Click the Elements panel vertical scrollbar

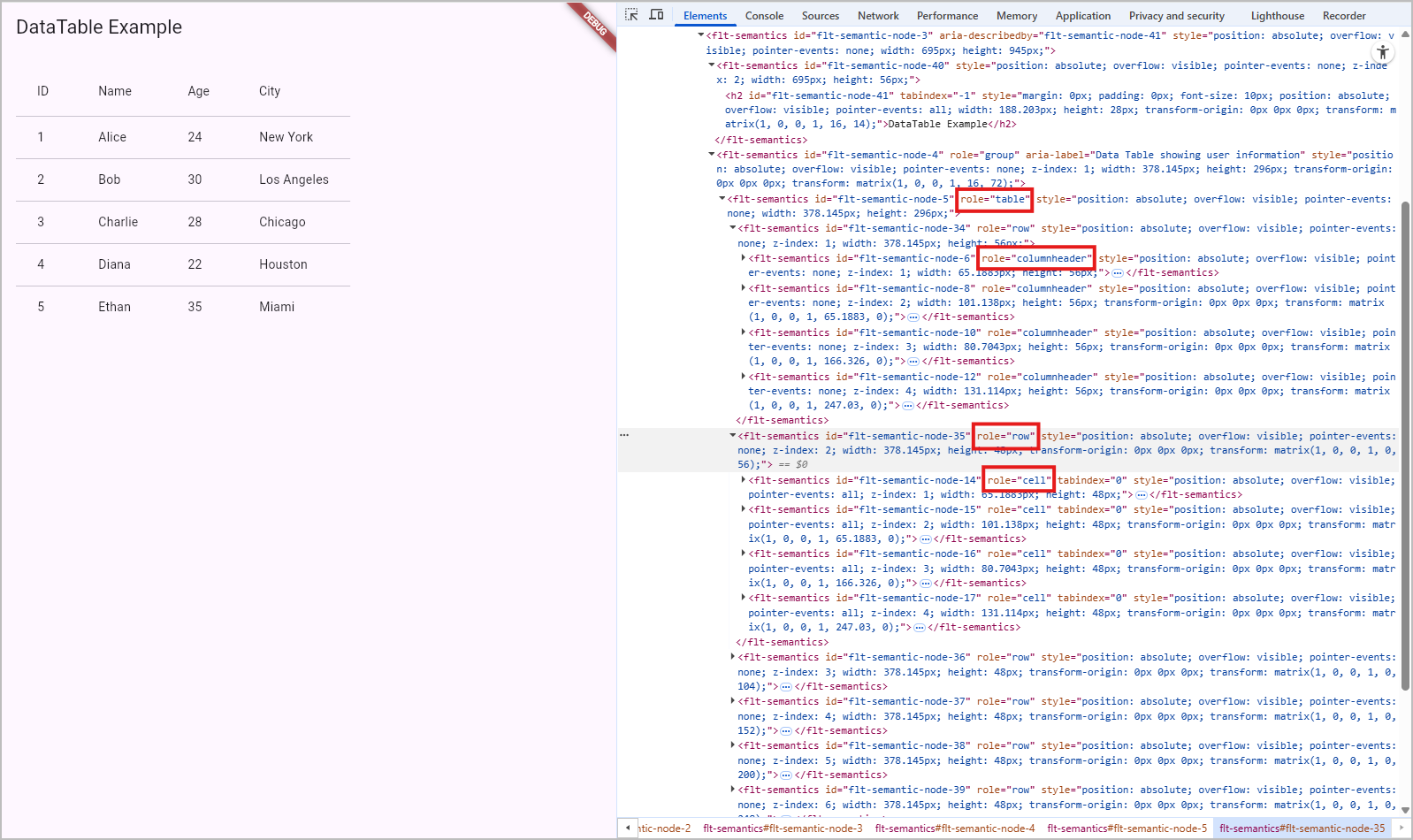1405,446
